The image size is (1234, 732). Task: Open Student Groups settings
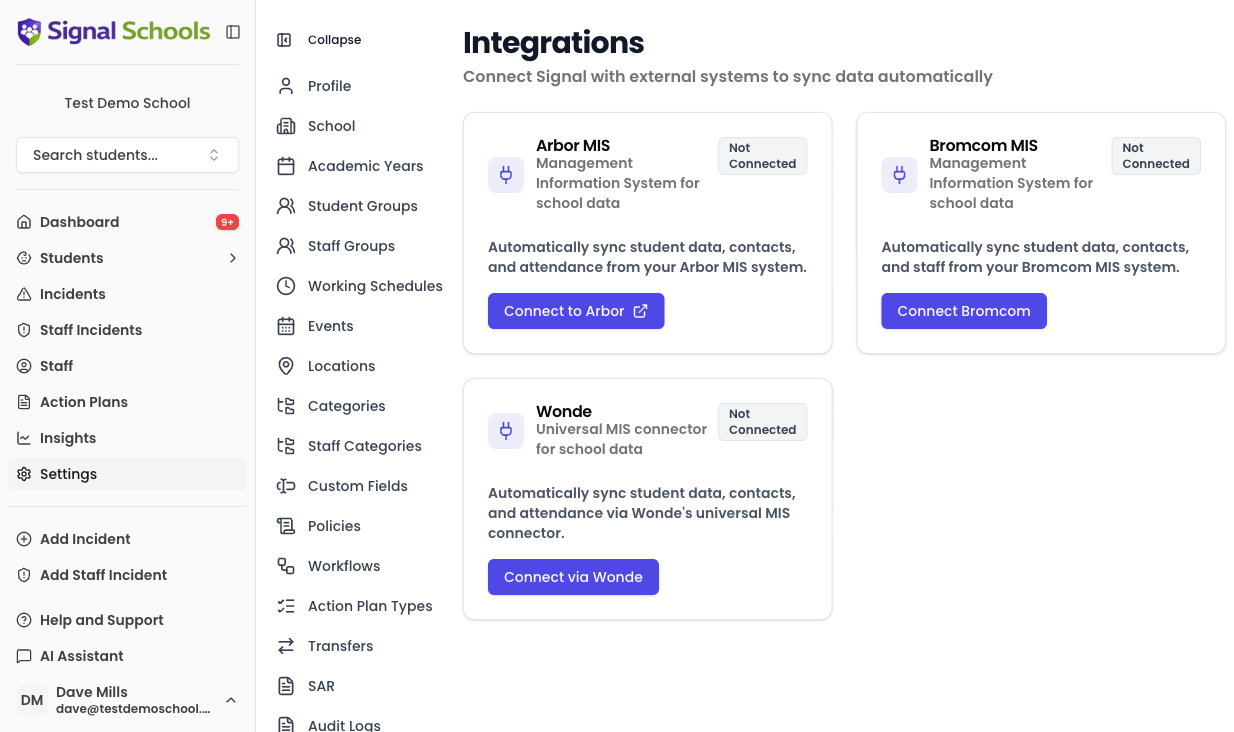[362, 206]
